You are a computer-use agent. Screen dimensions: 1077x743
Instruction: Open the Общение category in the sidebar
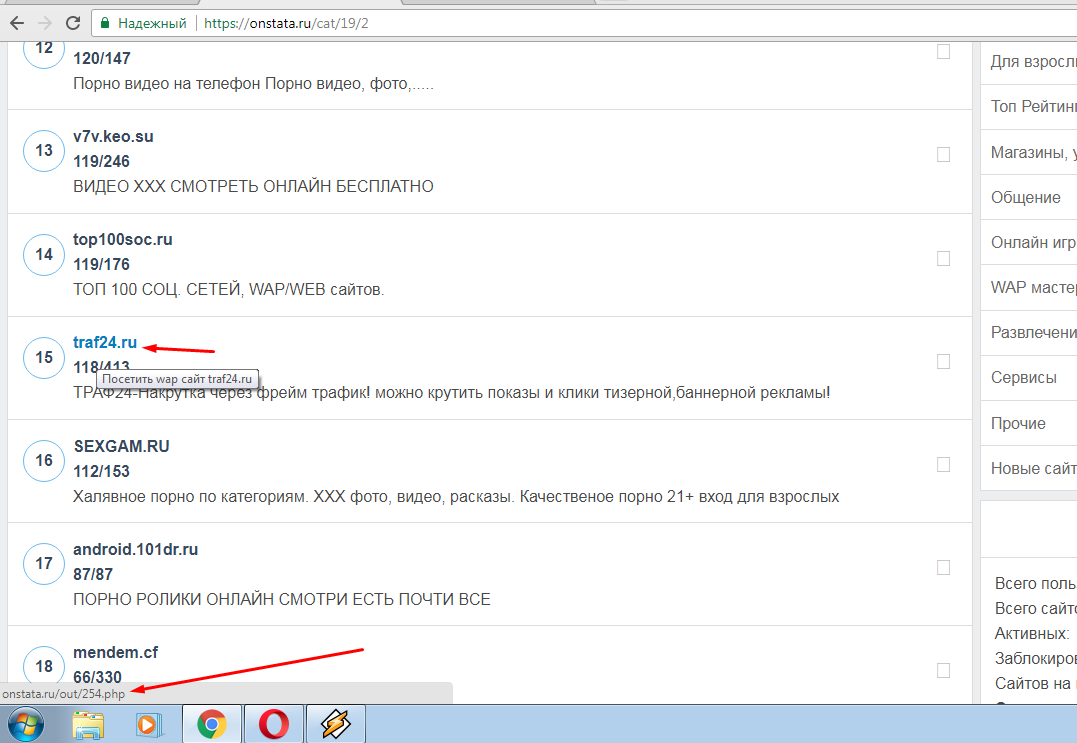pyautogui.click(x=1025, y=197)
